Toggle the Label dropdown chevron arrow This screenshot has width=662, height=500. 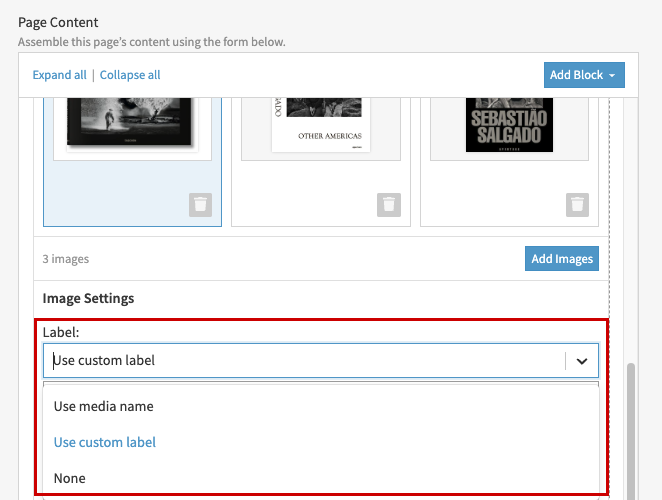tap(581, 361)
